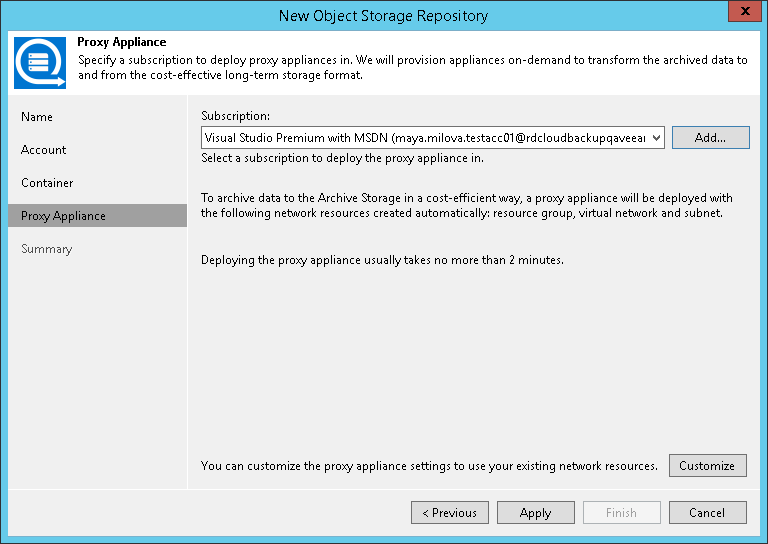768x544 pixels.
Task: Select the Proxy Appliance sidebar step
Action: point(63,216)
